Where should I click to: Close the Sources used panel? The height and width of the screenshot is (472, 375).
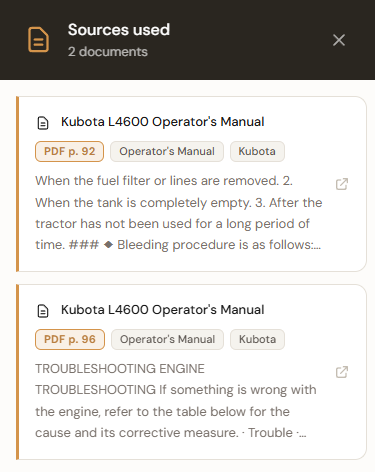tap(339, 40)
